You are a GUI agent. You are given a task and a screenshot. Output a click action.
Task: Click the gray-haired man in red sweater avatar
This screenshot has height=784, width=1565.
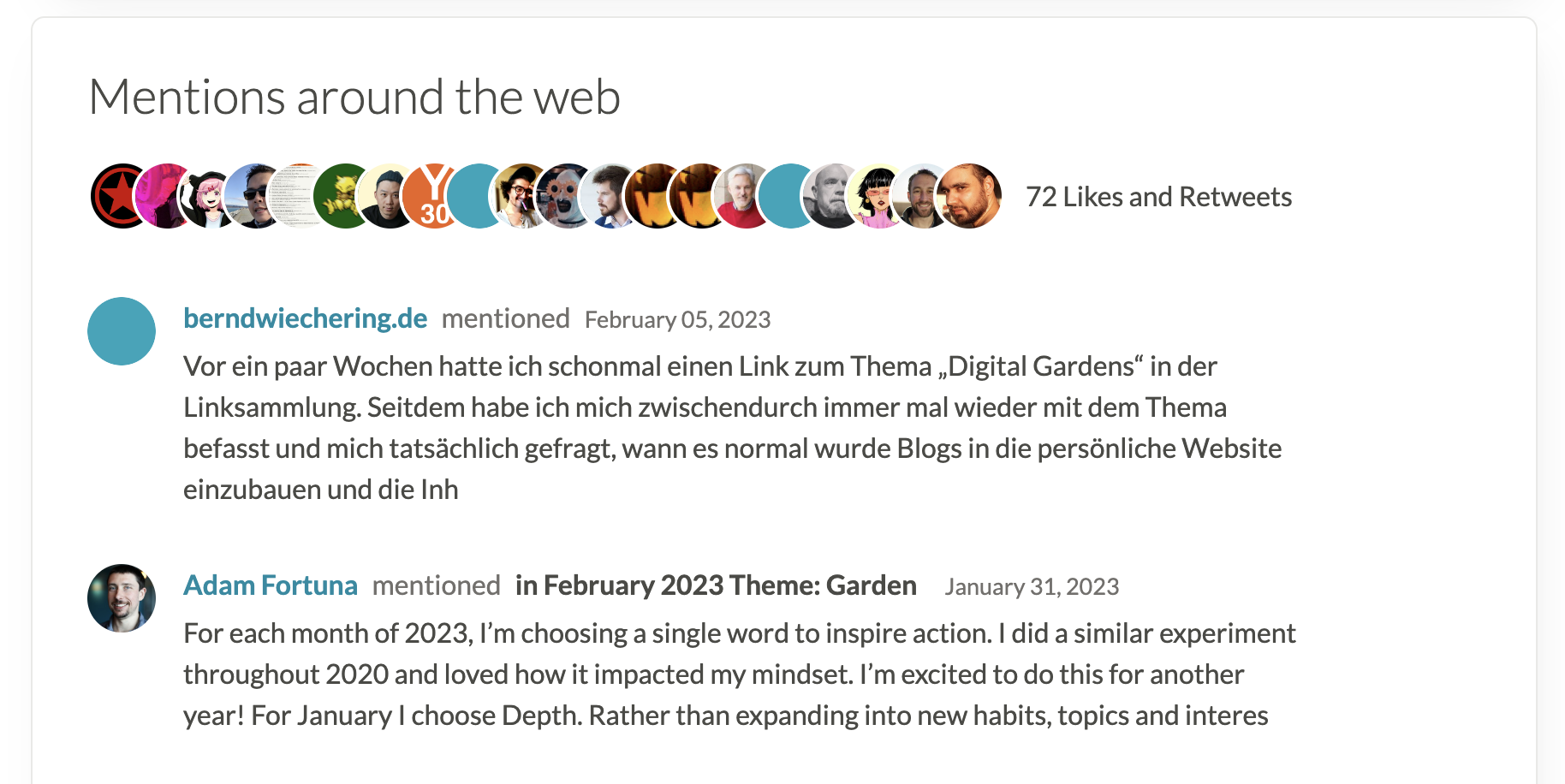(x=743, y=195)
